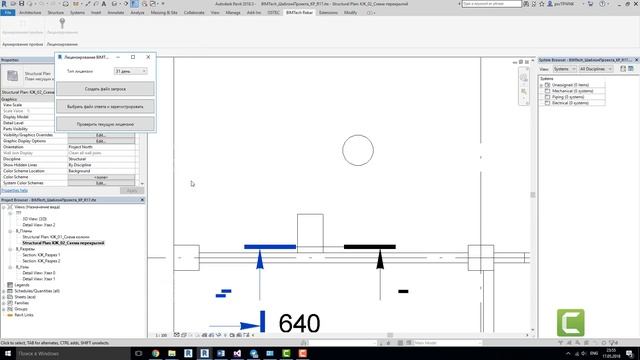Click the Создать файл запроса button
The width and height of the screenshot is (640, 360).
(x=105, y=89)
